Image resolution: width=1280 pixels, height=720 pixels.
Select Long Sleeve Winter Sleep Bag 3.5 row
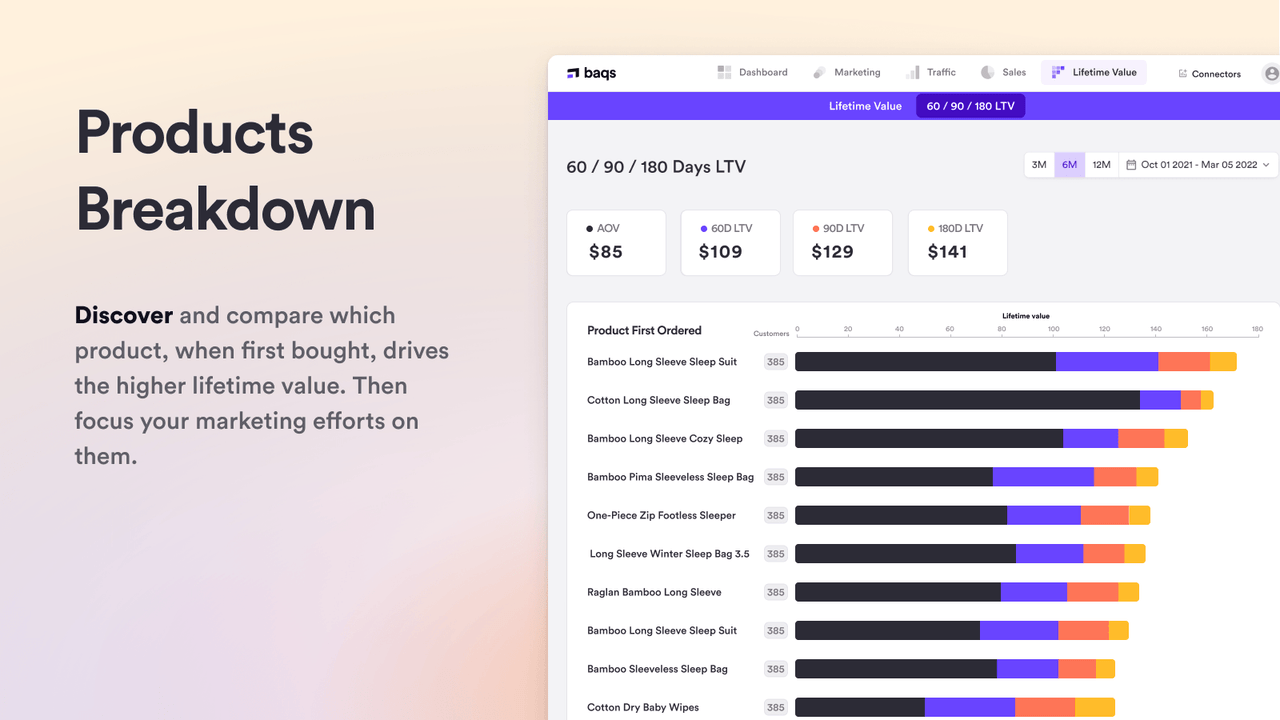[866, 554]
